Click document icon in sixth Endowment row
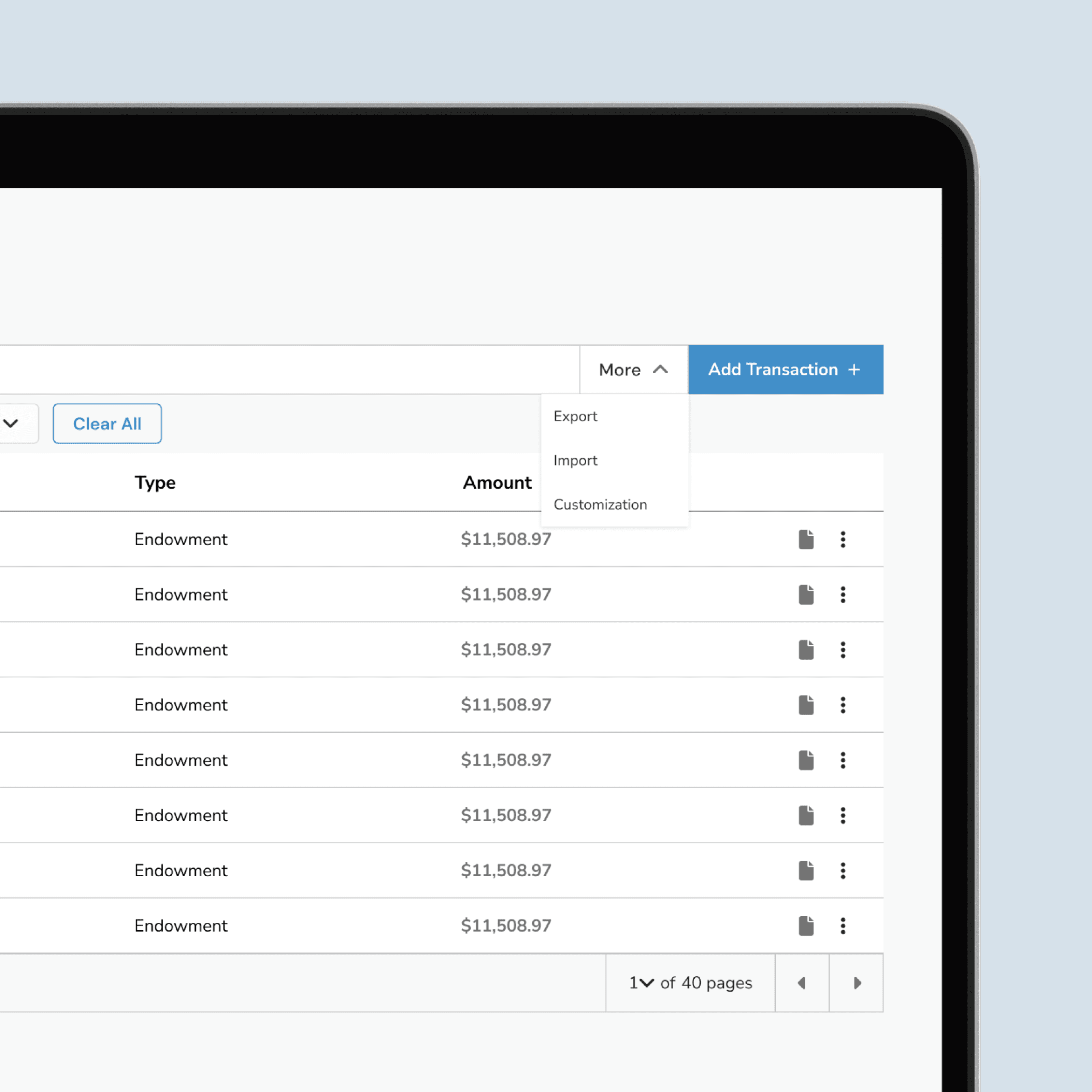The height and width of the screenshot is (1092, 1092). (x=806, y=815)
